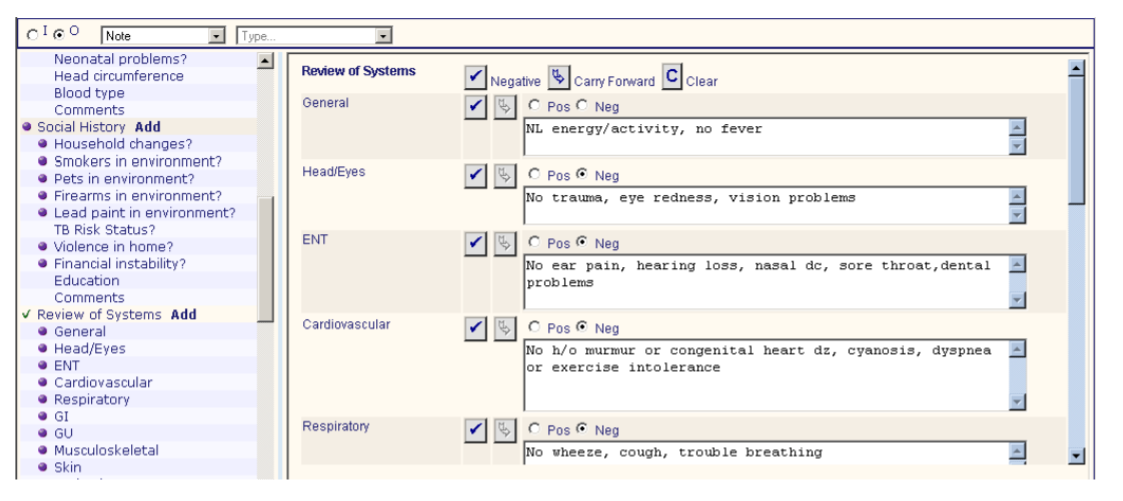Viewport: 1123px width, 501px height.
Task: Click Add next to Review of Systems
Action: (x=183, y=314)
